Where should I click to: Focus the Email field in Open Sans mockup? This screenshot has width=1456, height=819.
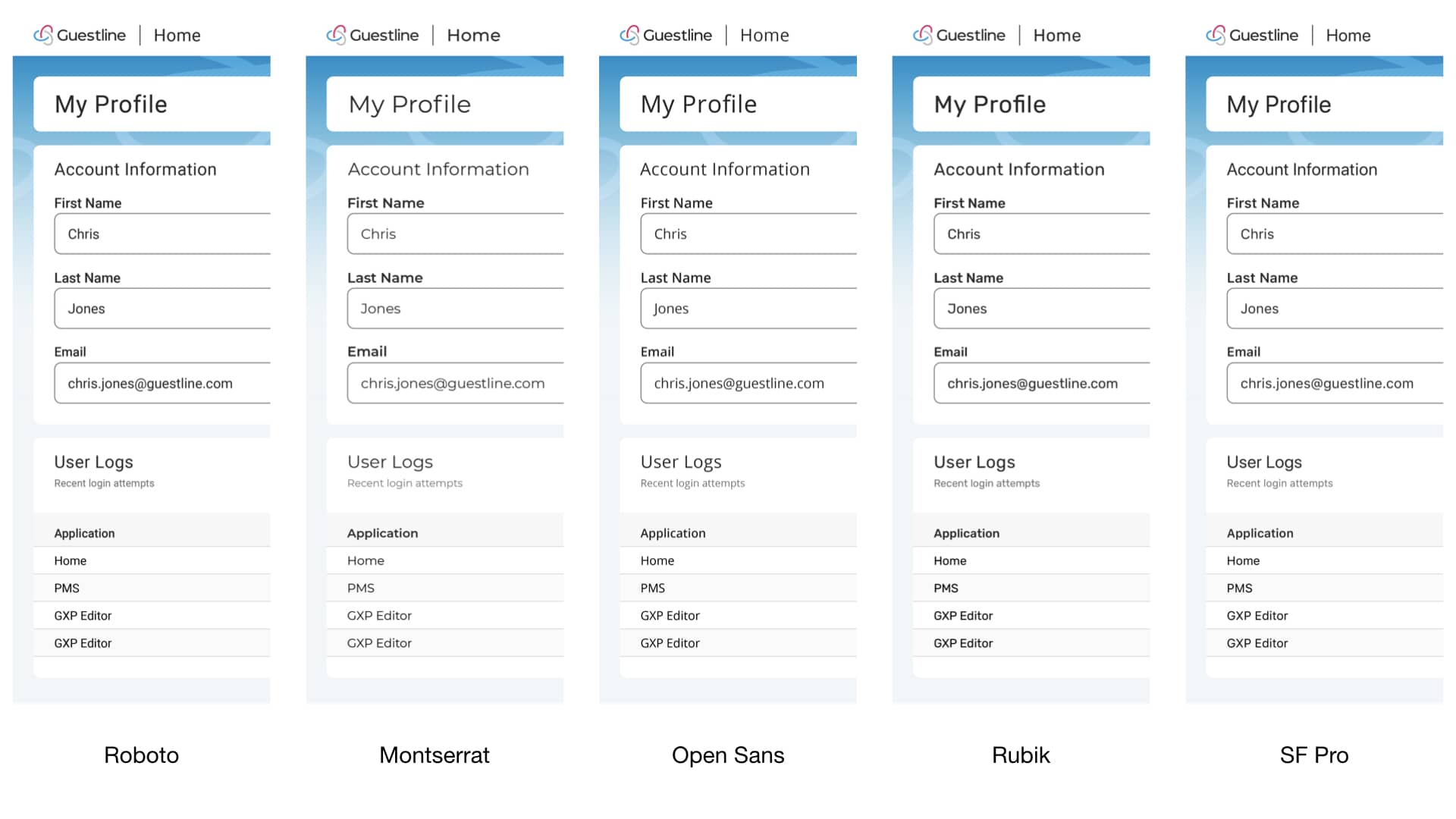748,383
